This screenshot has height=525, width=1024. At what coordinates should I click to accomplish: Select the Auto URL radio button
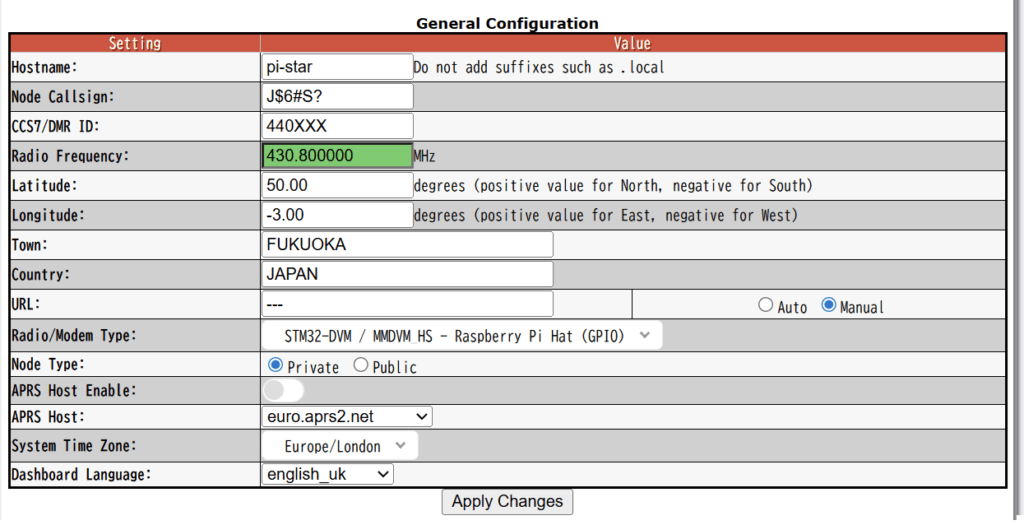tap(765, 305)
